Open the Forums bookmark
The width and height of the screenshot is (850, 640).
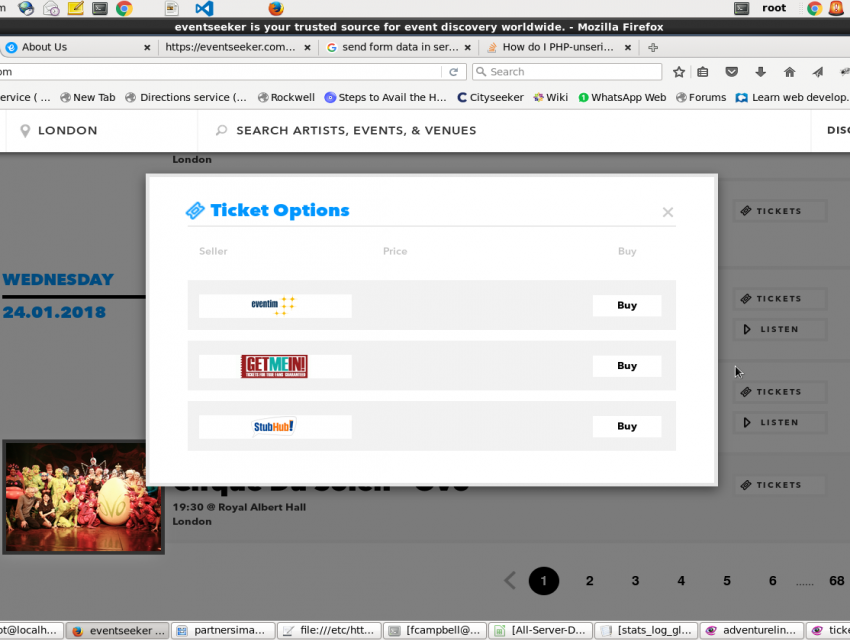(x=701, y=98)
